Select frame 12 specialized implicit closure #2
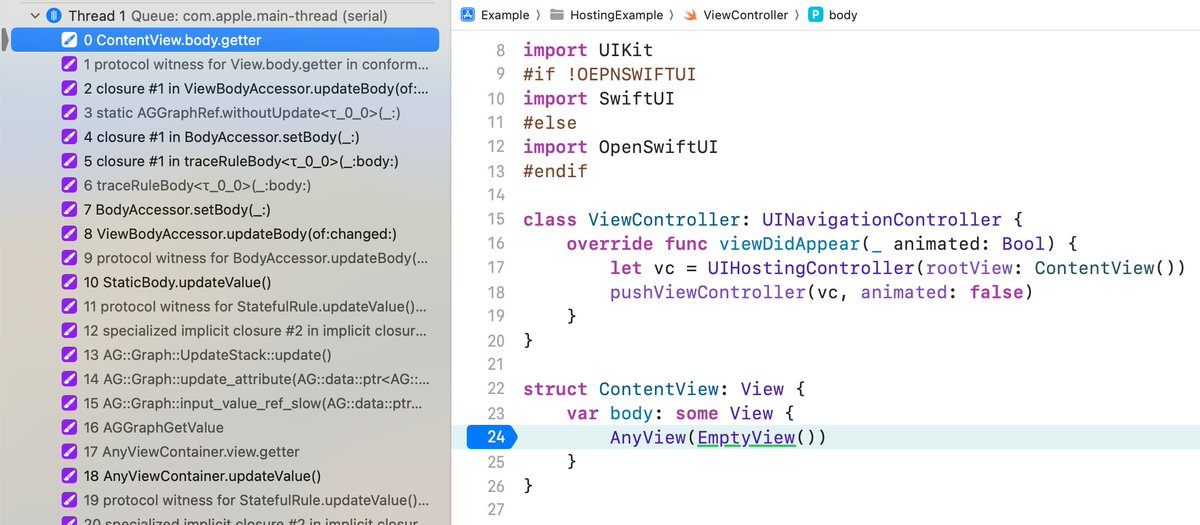Viewport: 1200px width, 525px height. coord(225,330)
